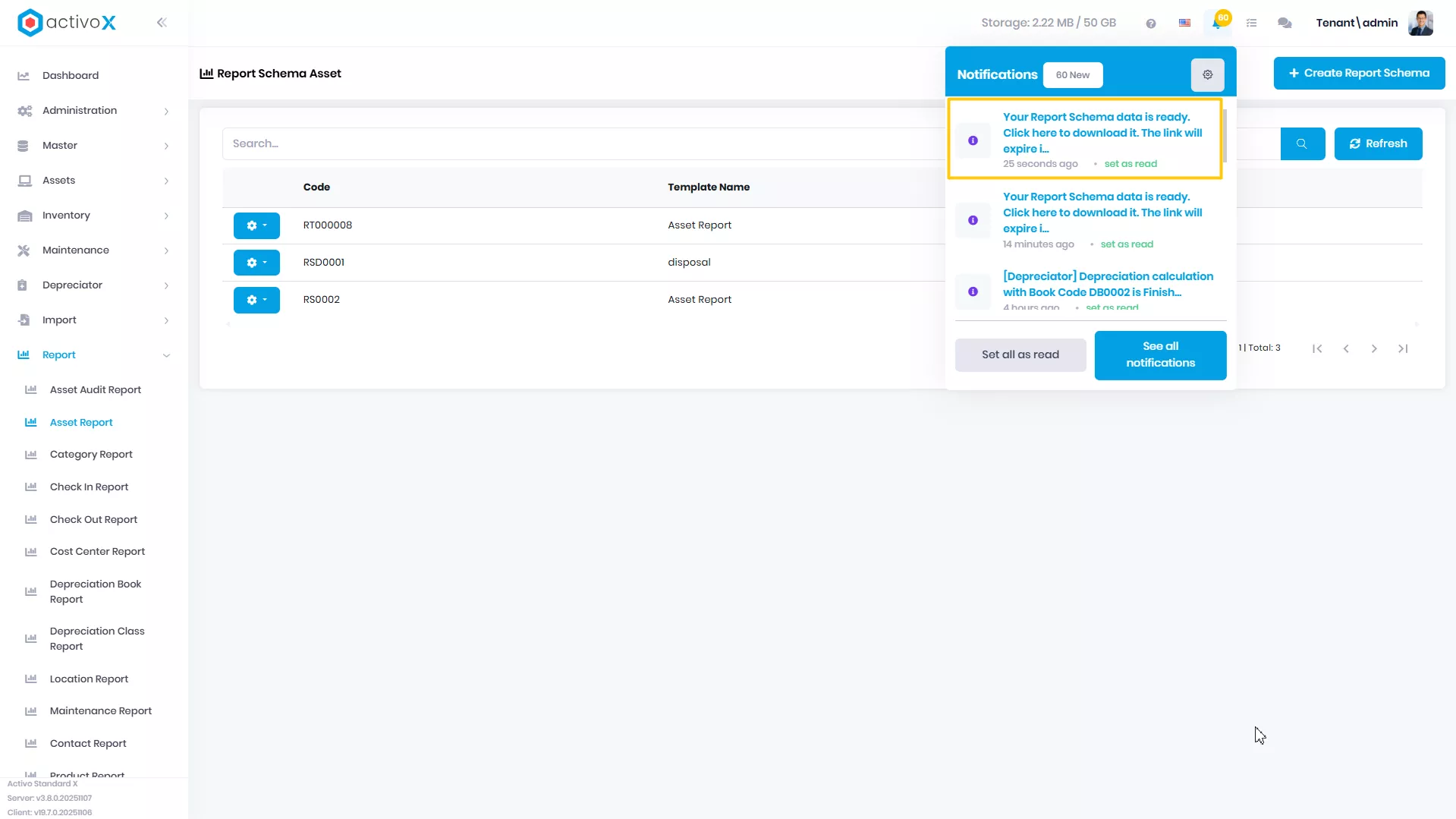Open language flag selector

click(x=1184, y=23)
